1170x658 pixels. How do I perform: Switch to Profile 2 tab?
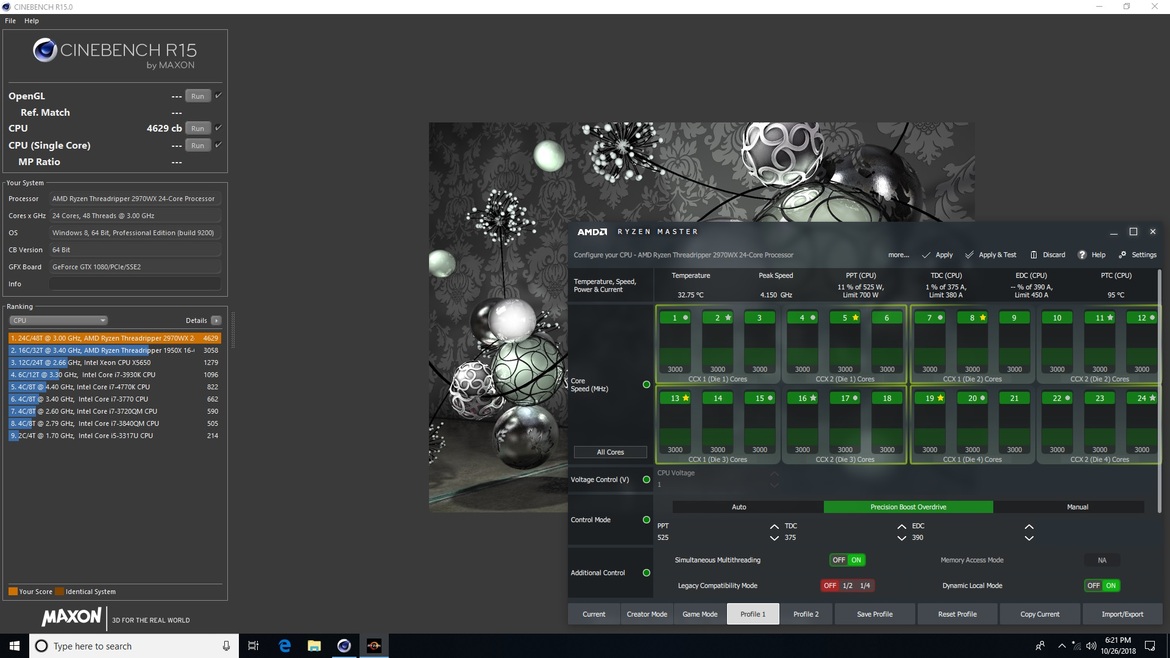click(x=806, y=614)
